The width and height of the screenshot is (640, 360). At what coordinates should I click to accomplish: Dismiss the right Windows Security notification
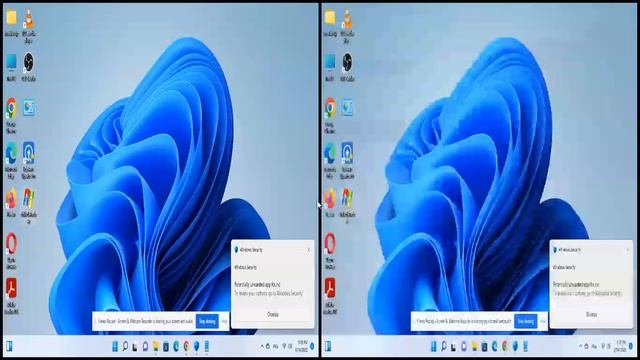click(591, 314)
